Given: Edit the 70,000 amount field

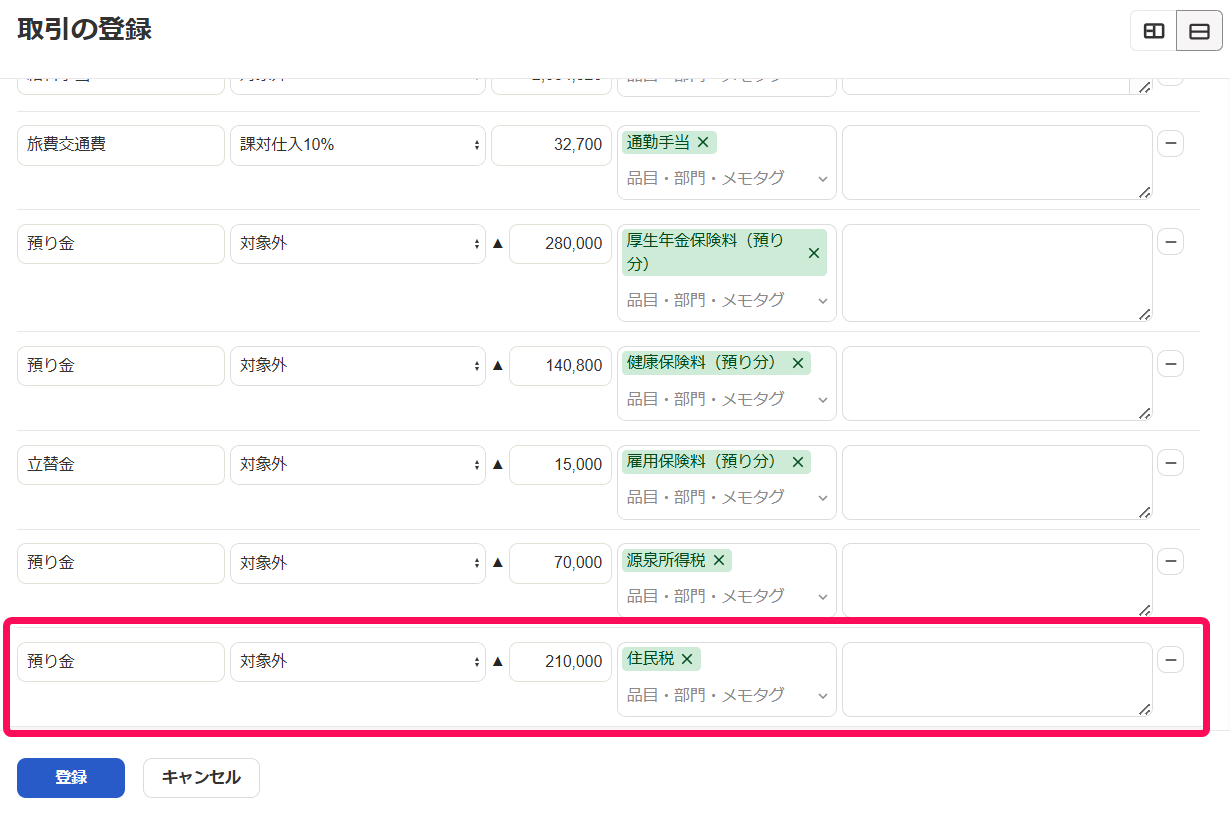Looking at the screenshot, I should (x=560, y=563).
